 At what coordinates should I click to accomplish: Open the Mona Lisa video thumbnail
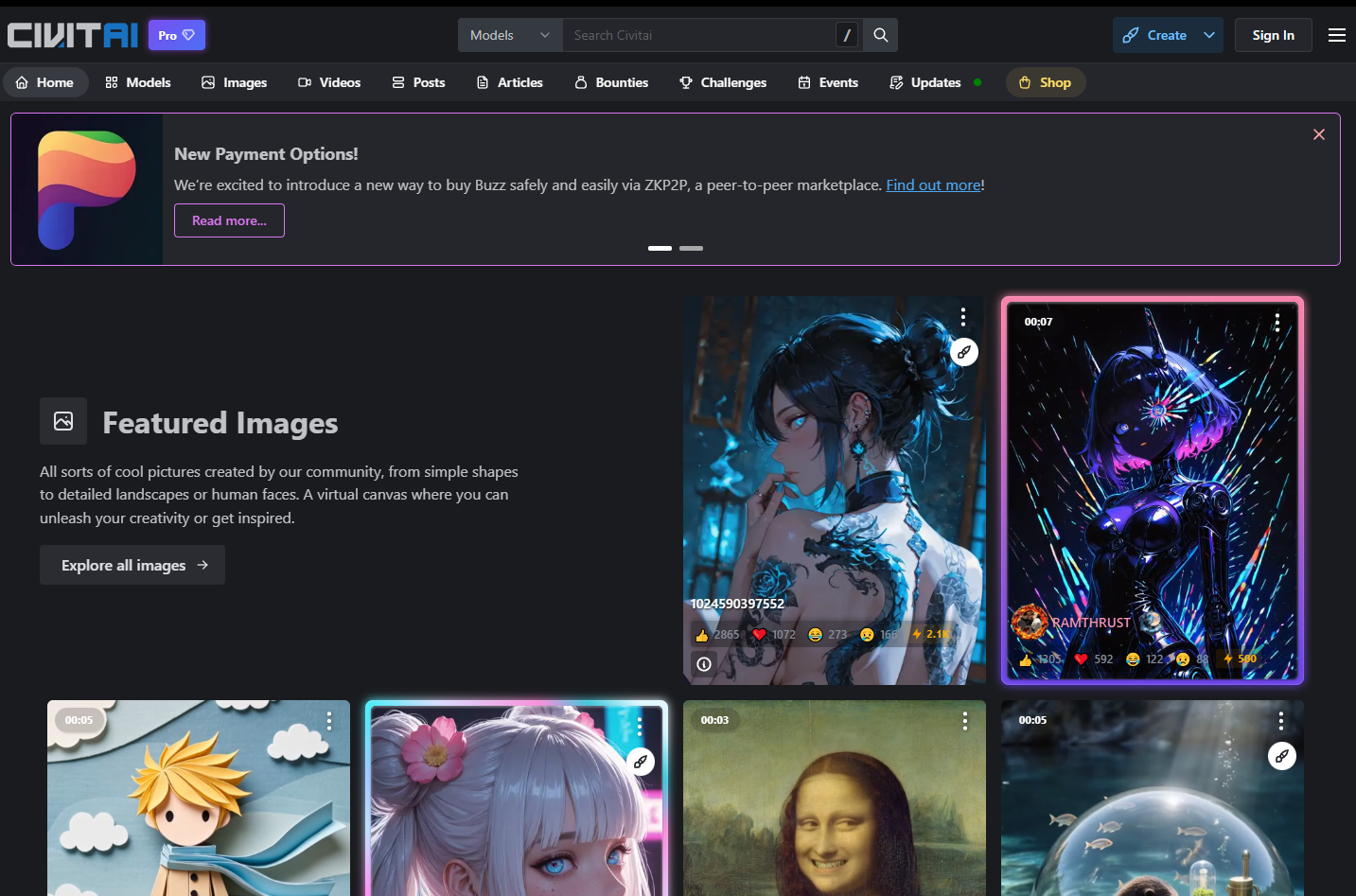(835, 799)
